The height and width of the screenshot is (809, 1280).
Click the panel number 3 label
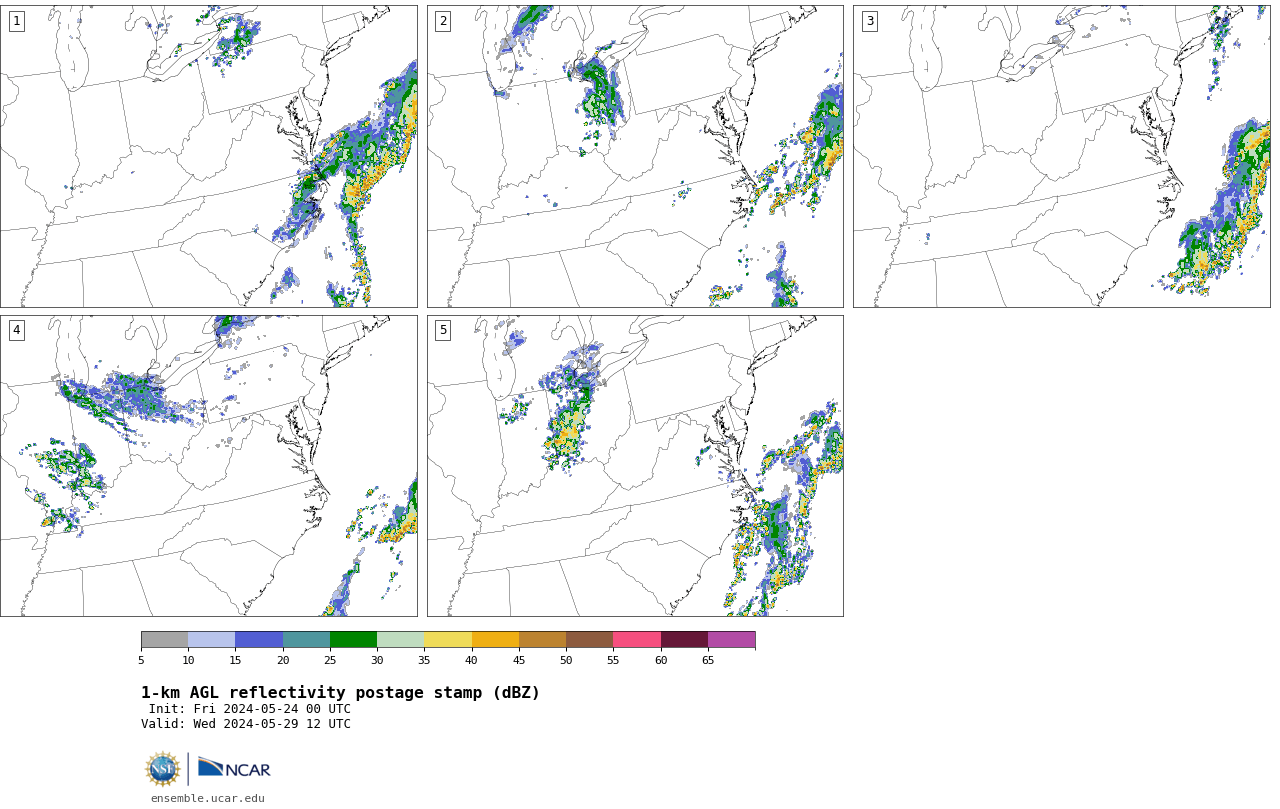tap(869, 21)
